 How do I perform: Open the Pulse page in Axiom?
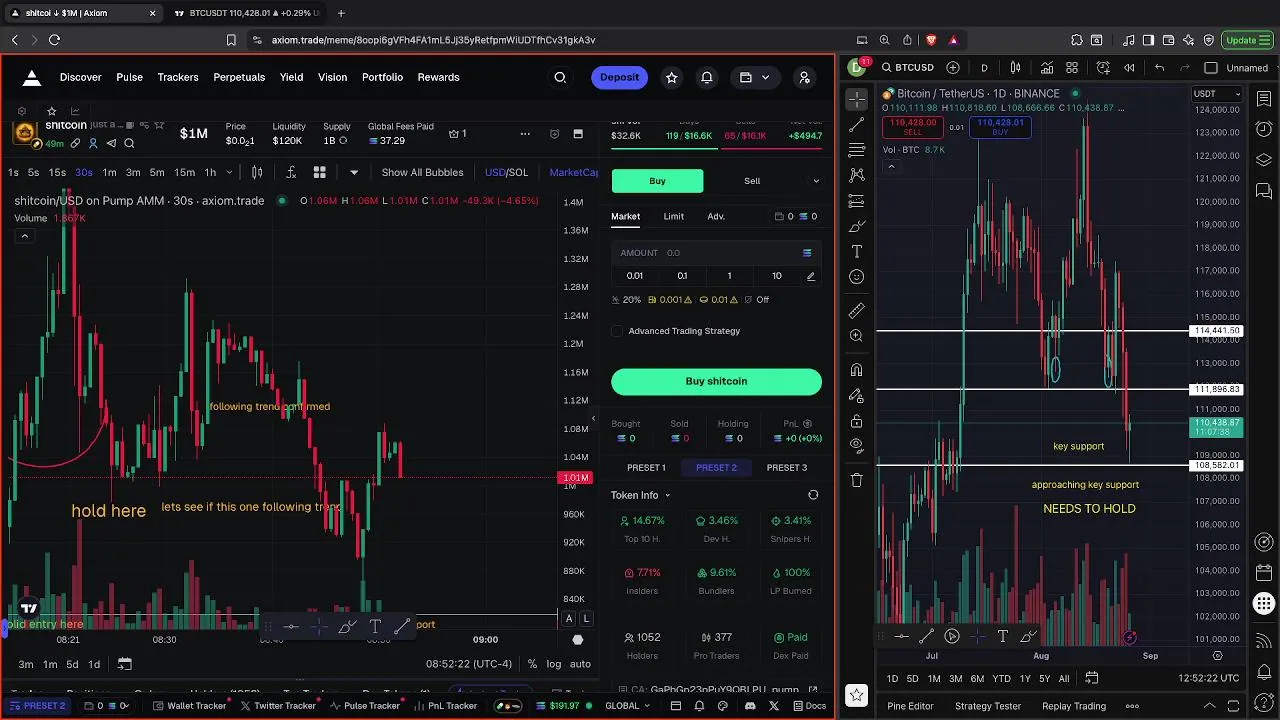[x=129, y=77]
